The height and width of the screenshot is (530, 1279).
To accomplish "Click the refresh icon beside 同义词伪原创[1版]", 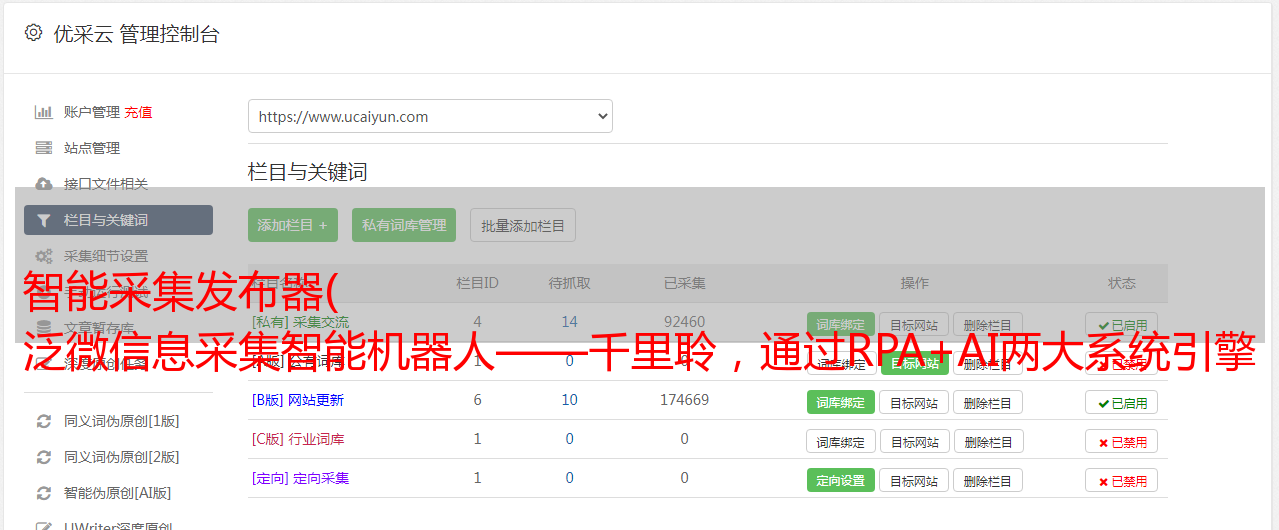I will click(x=44, y=421).
